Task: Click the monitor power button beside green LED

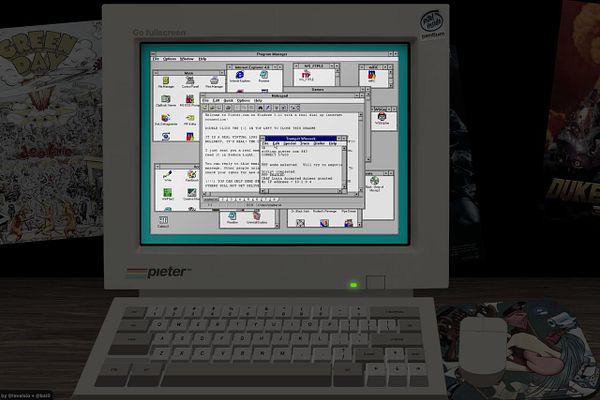Action: click(x=375, y=282)
